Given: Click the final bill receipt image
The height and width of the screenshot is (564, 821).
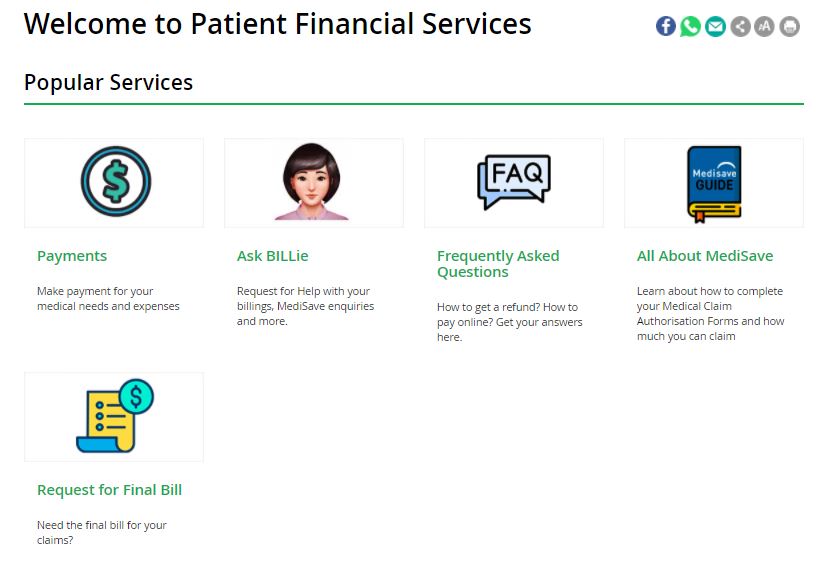Looking at the screenshot, I should pos(115,416).
